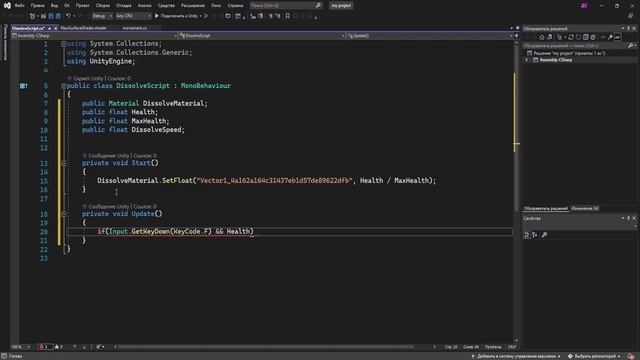640x360 pixels.
Task: Click the Solution Explorer show all files icon
Action: (x=593, y=37)
